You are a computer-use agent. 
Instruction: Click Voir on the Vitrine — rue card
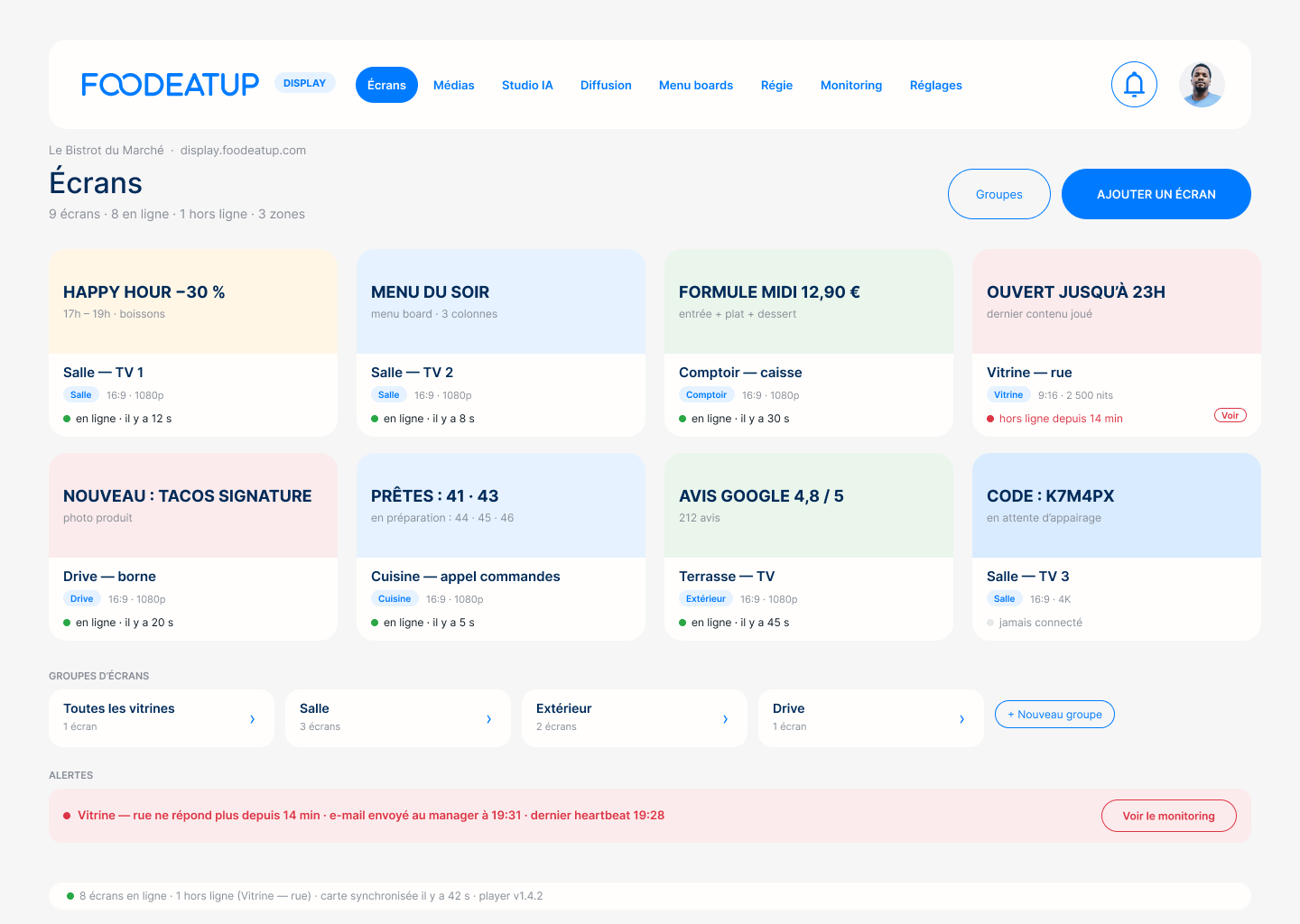[1230, 415]
